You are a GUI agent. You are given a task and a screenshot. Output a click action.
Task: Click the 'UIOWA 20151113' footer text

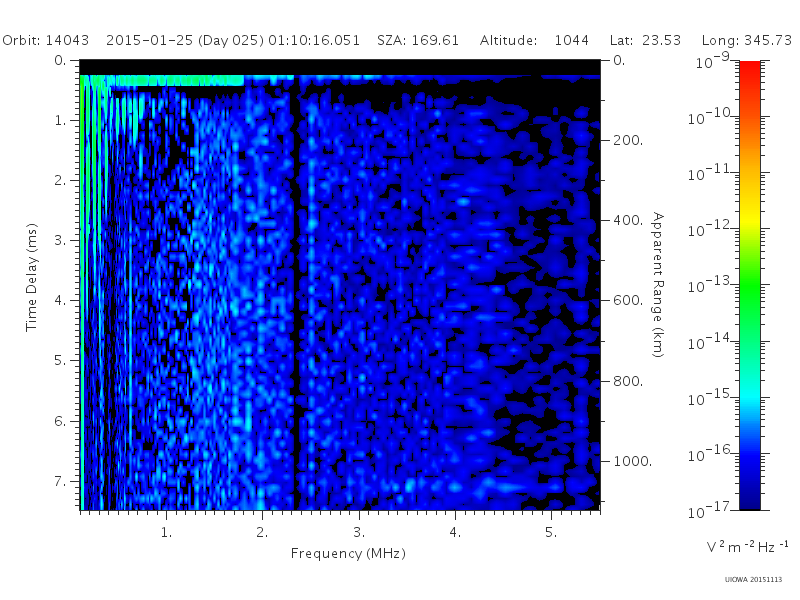(753, 580)
